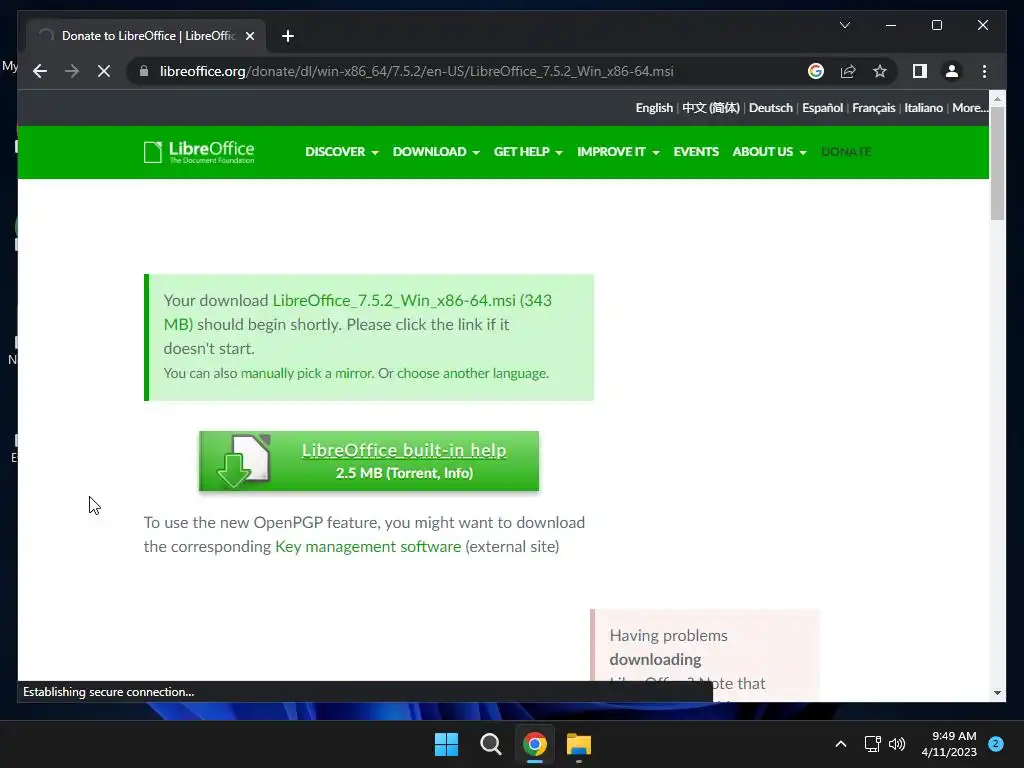Click the network tray icon

click(872, 744)
